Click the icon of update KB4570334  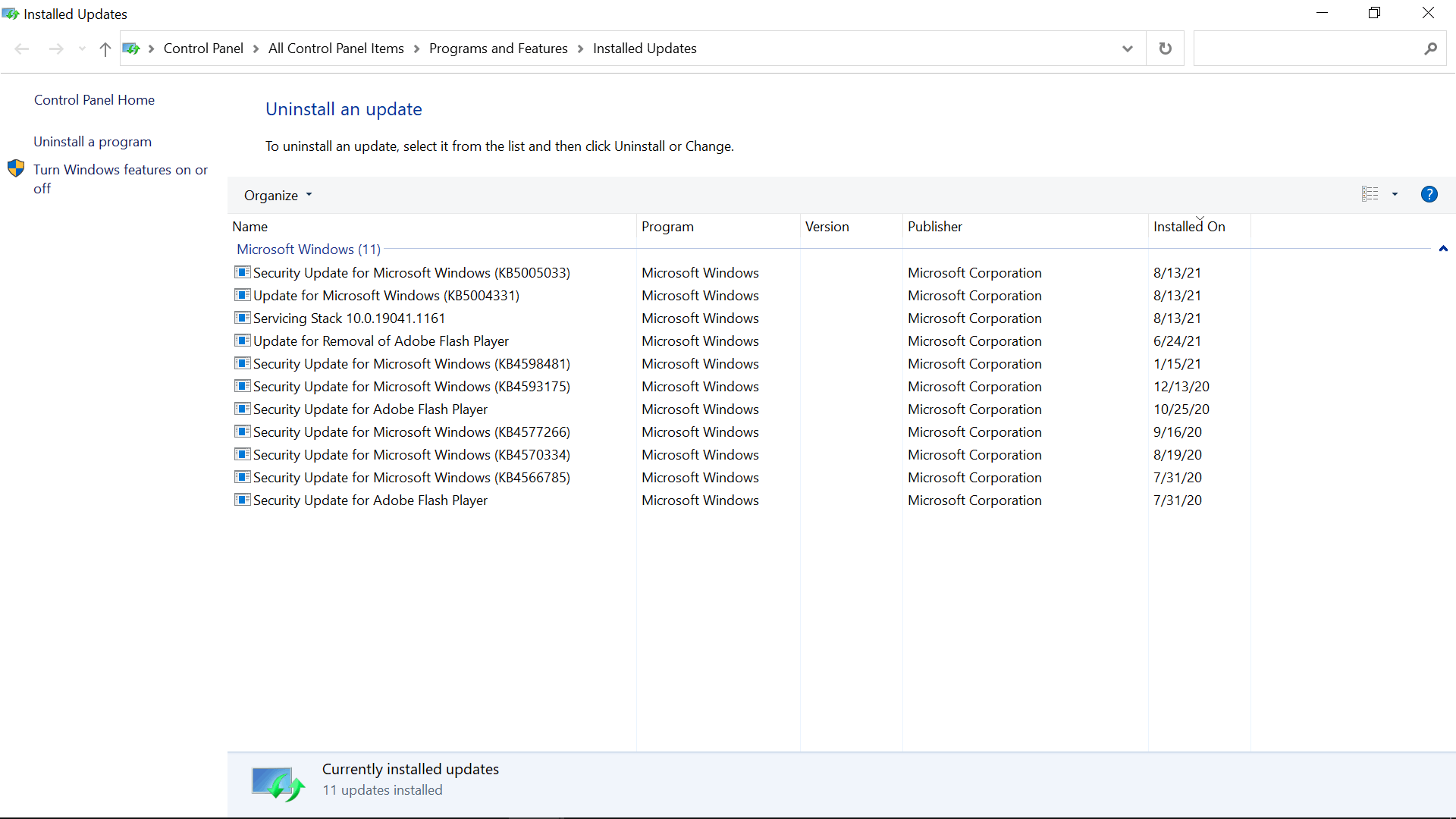click(243, 453)
